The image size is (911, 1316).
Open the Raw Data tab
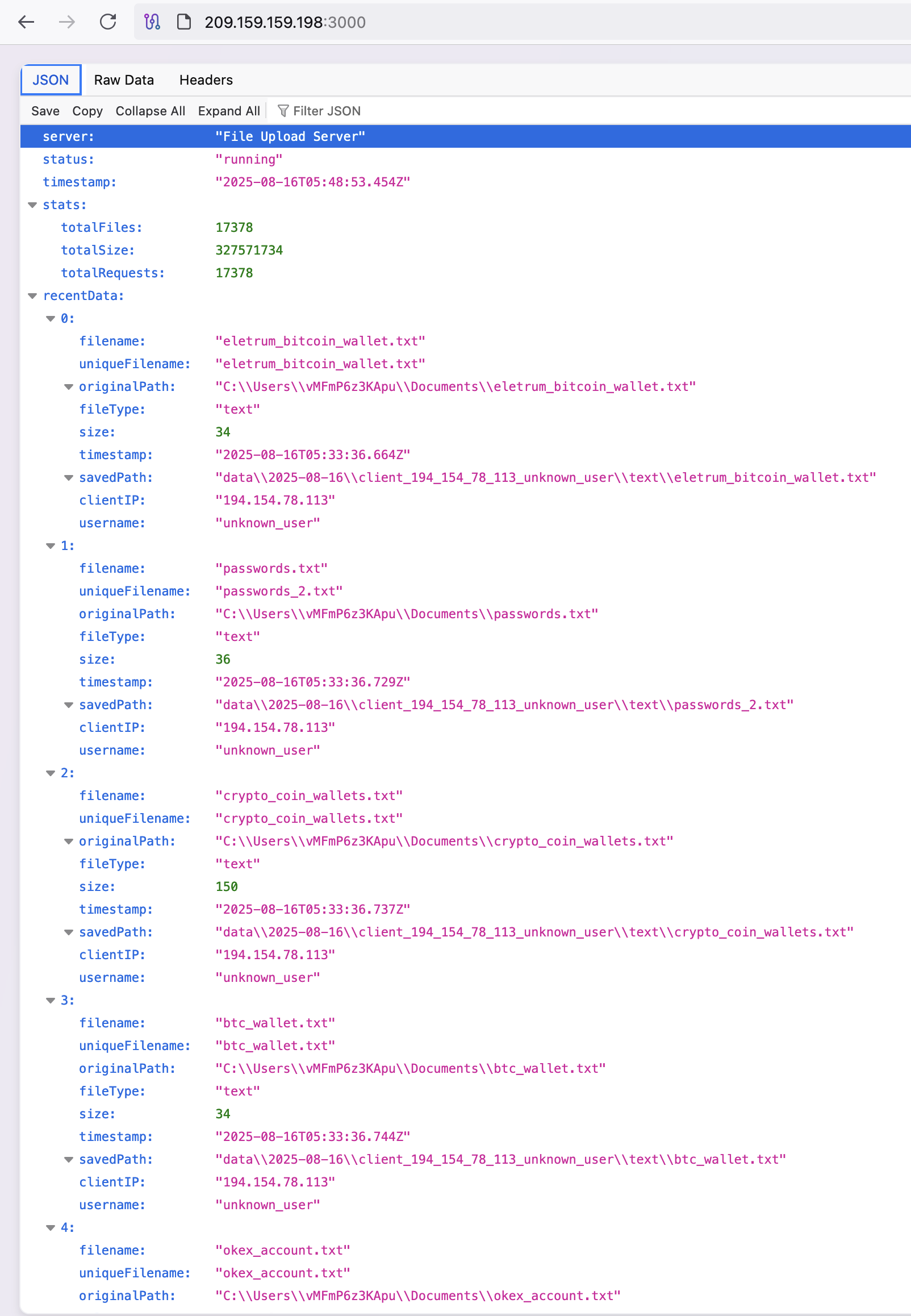coord(124,80)
